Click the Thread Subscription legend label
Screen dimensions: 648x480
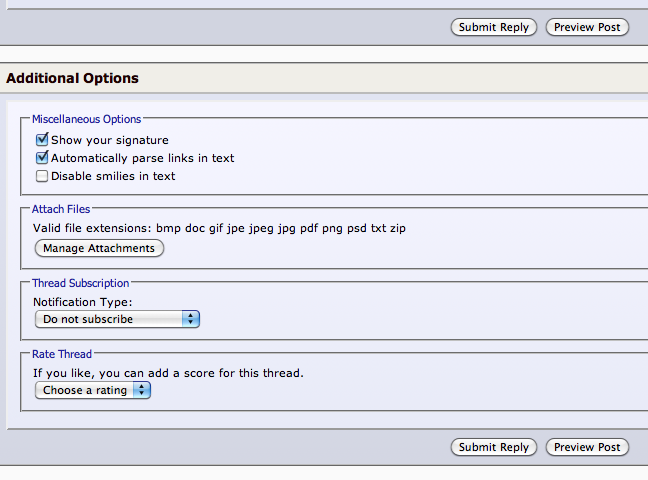click(x=81, y=283)
